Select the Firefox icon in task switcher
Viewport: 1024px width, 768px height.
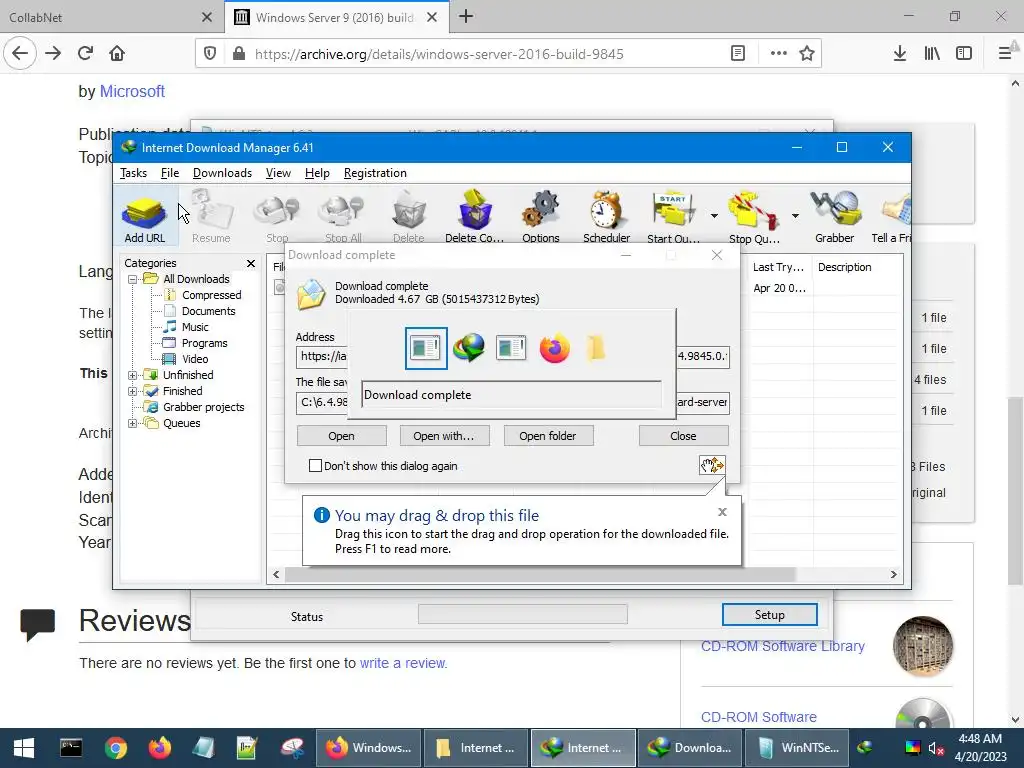click(554, 348)
